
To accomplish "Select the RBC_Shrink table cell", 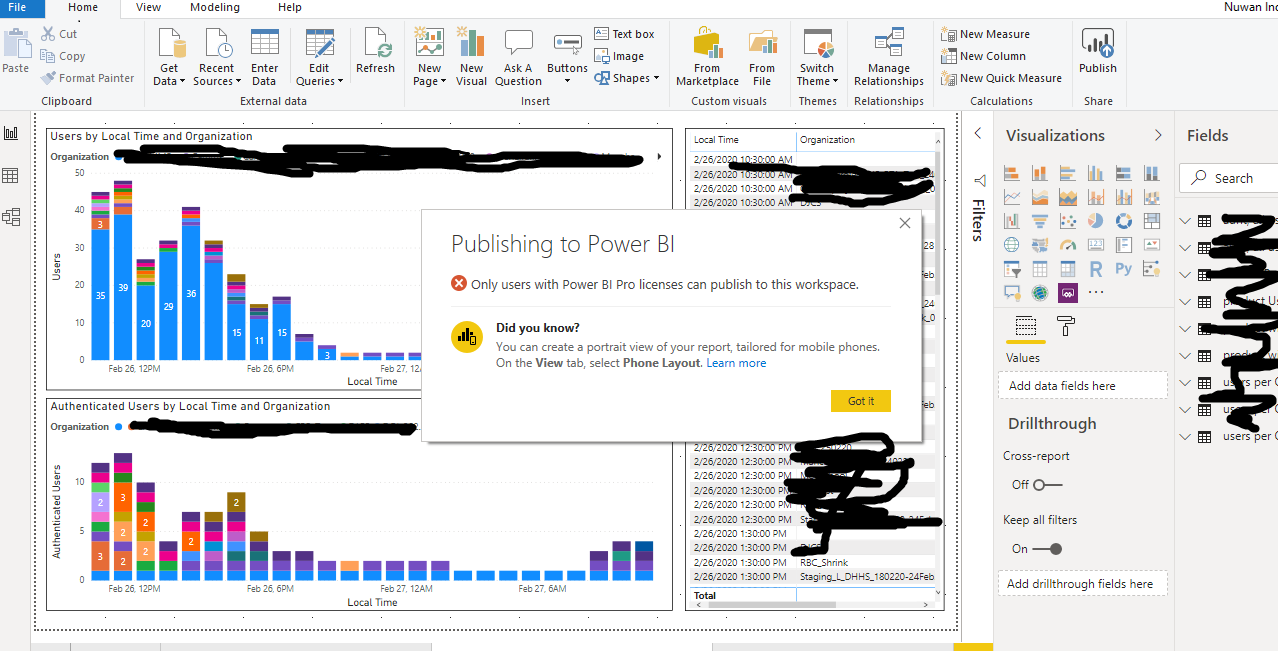I will click(824, 562).
